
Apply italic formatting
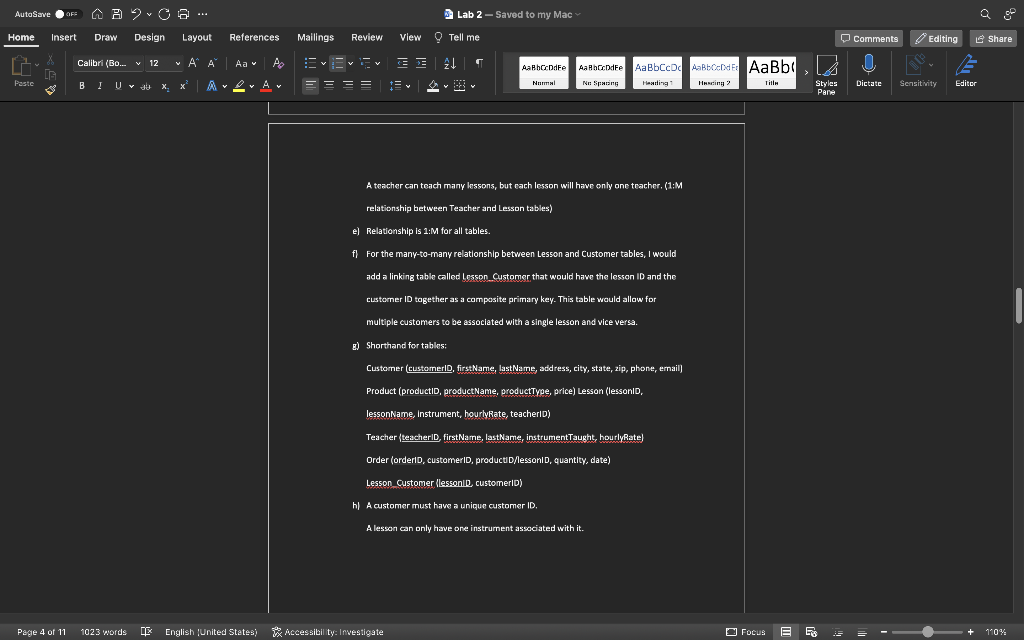tap(97, 86)
